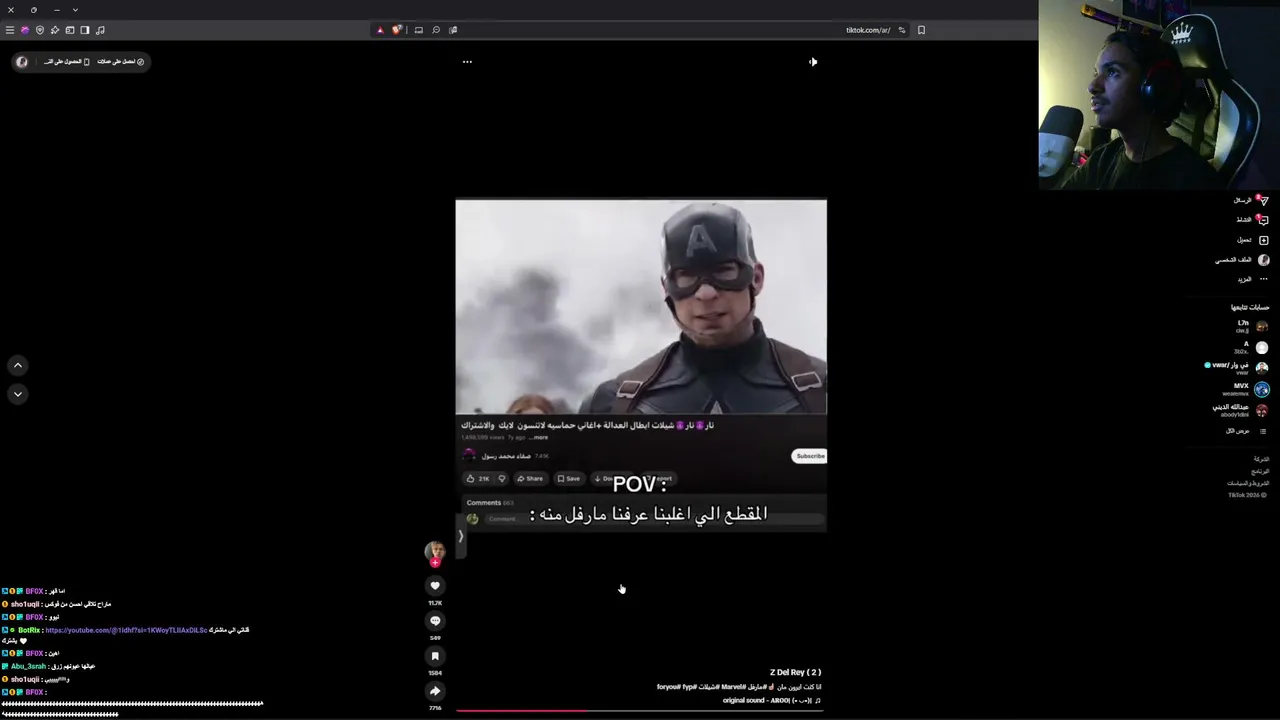The image size is (1280, 720).
Task: Open the followed account abody1dini
Action: coord(1241,410)
